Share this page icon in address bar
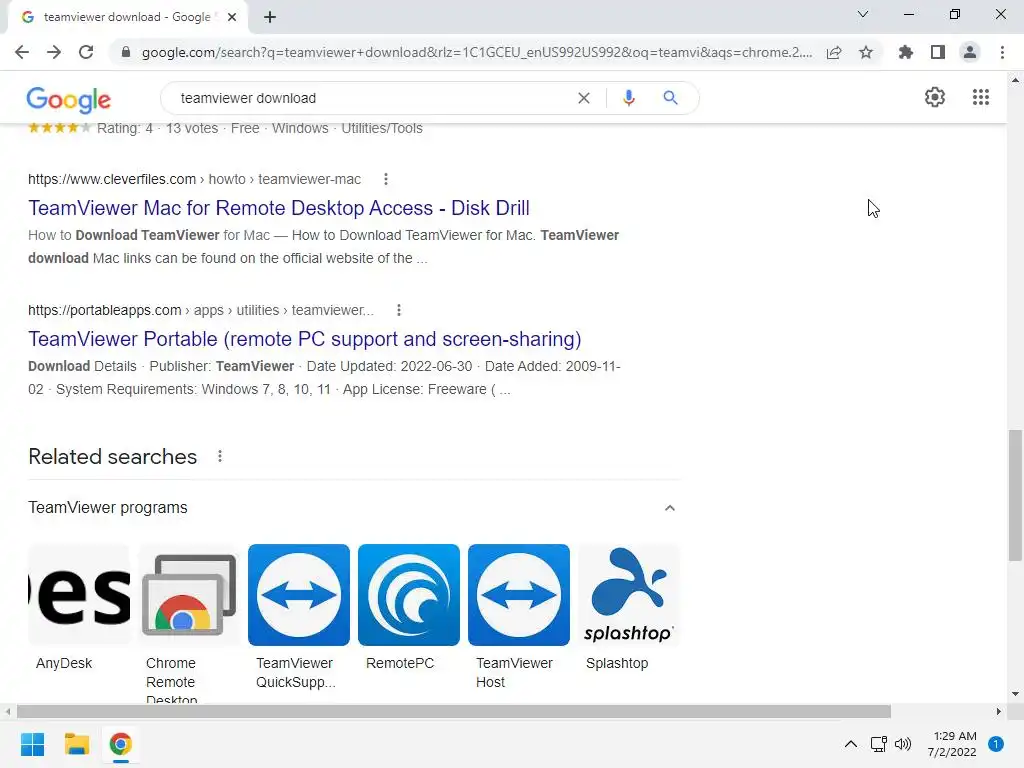1024x768 pixels. click(834, 52)
